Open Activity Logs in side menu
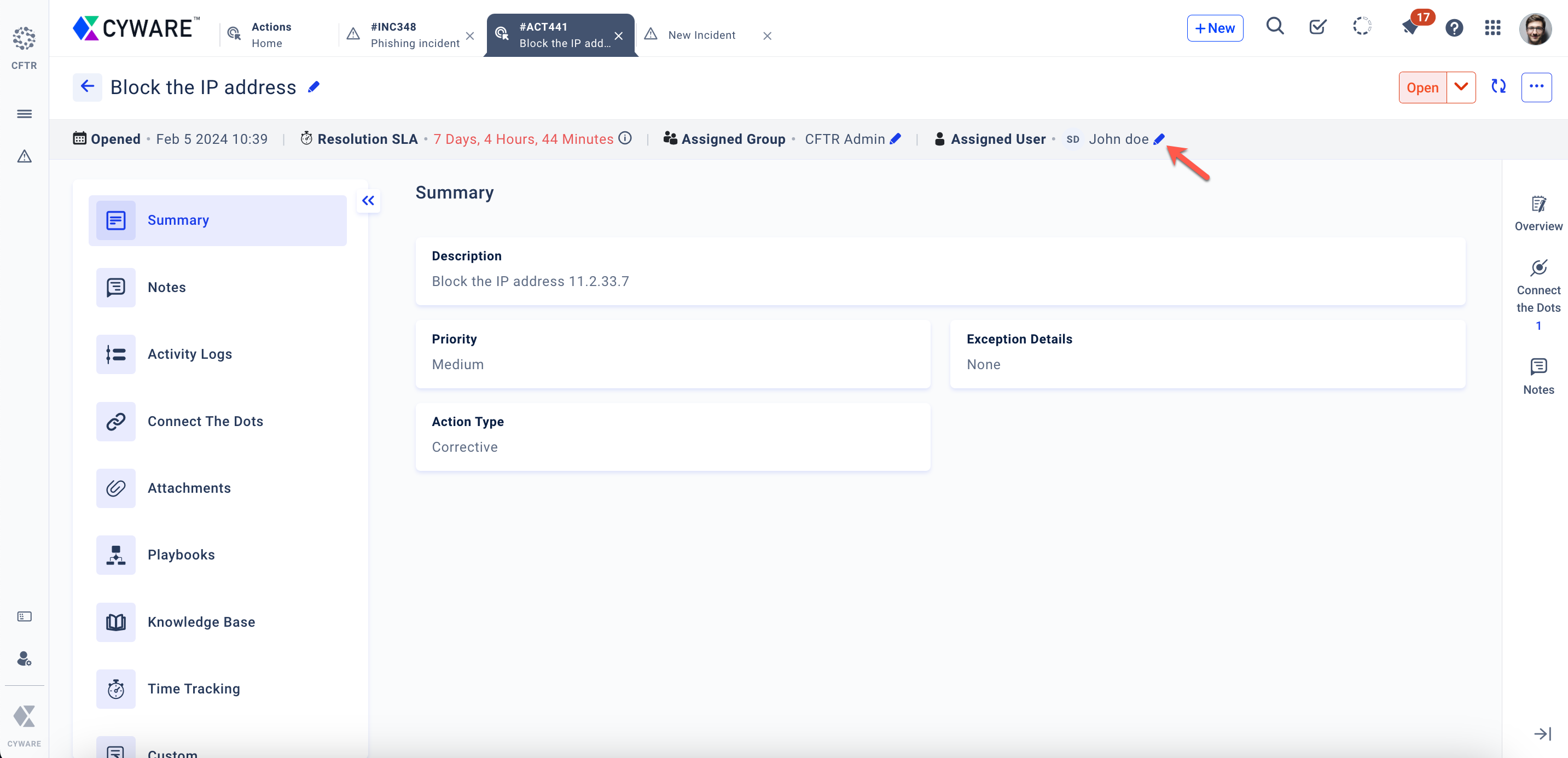 [189, 354]
